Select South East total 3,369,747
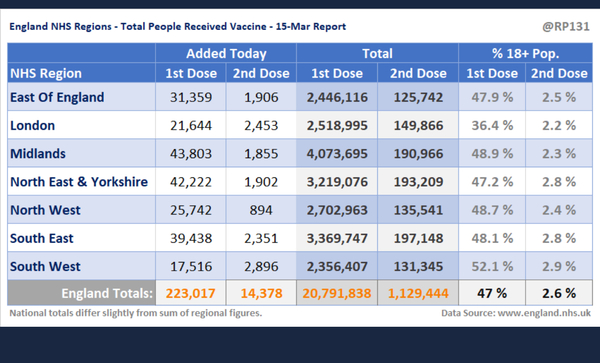The image size is (600, 363). tap(337, 238)
